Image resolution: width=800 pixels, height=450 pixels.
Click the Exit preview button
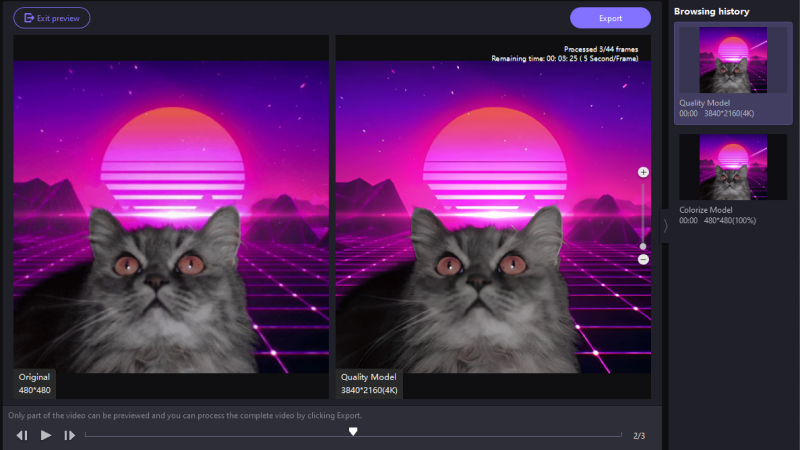tap(52, 18)
